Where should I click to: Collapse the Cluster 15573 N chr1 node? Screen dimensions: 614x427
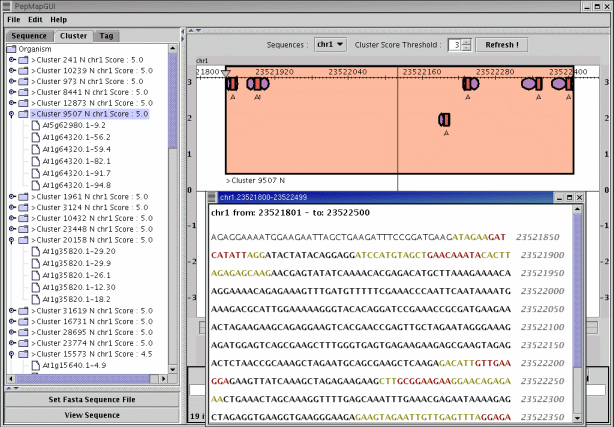tap(12, 354)
